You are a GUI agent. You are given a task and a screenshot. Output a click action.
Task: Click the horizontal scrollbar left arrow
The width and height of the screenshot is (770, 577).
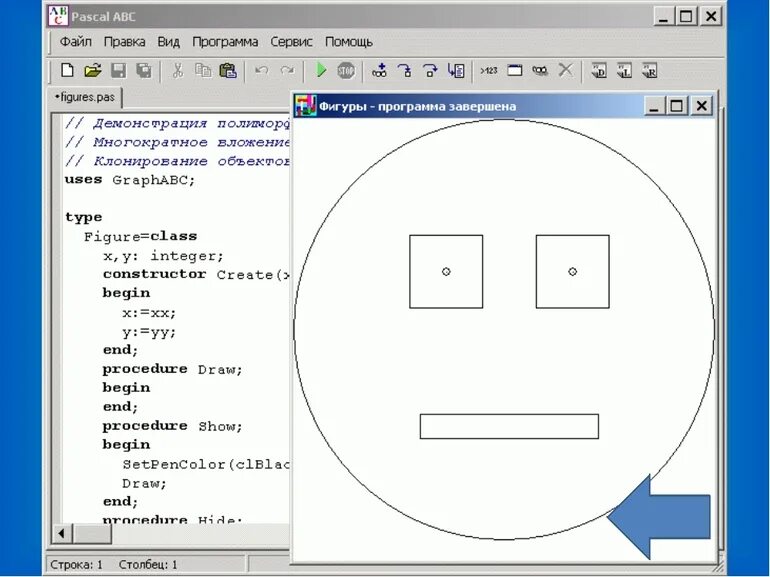tap(61, 533)
